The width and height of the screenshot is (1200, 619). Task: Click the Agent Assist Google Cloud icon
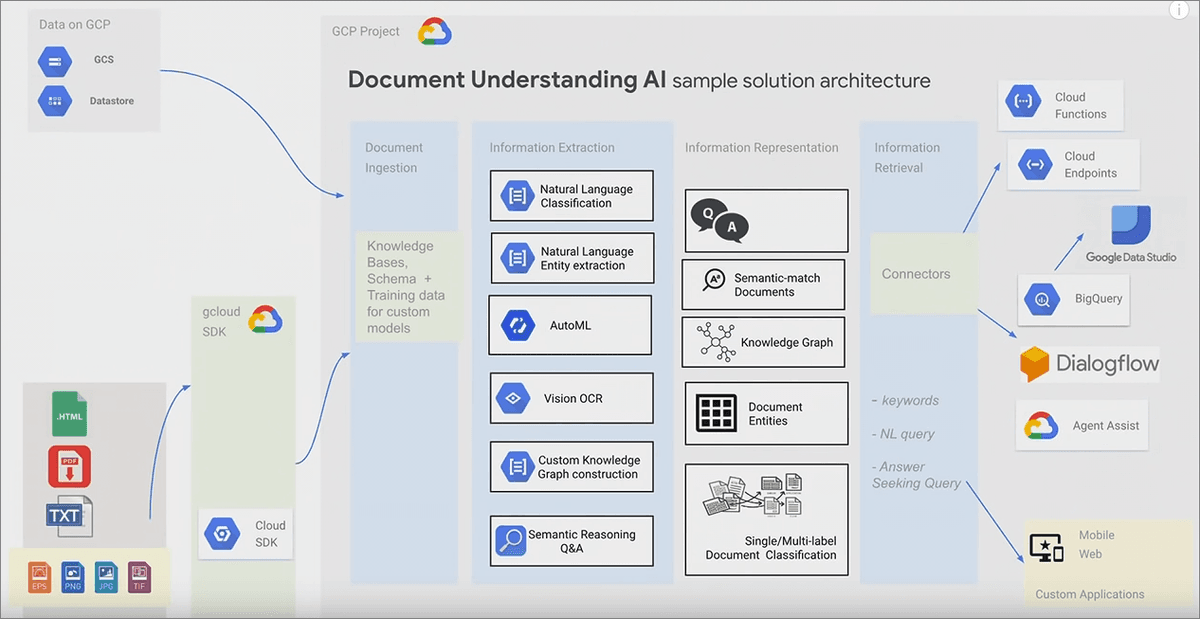click(1041, 426)
